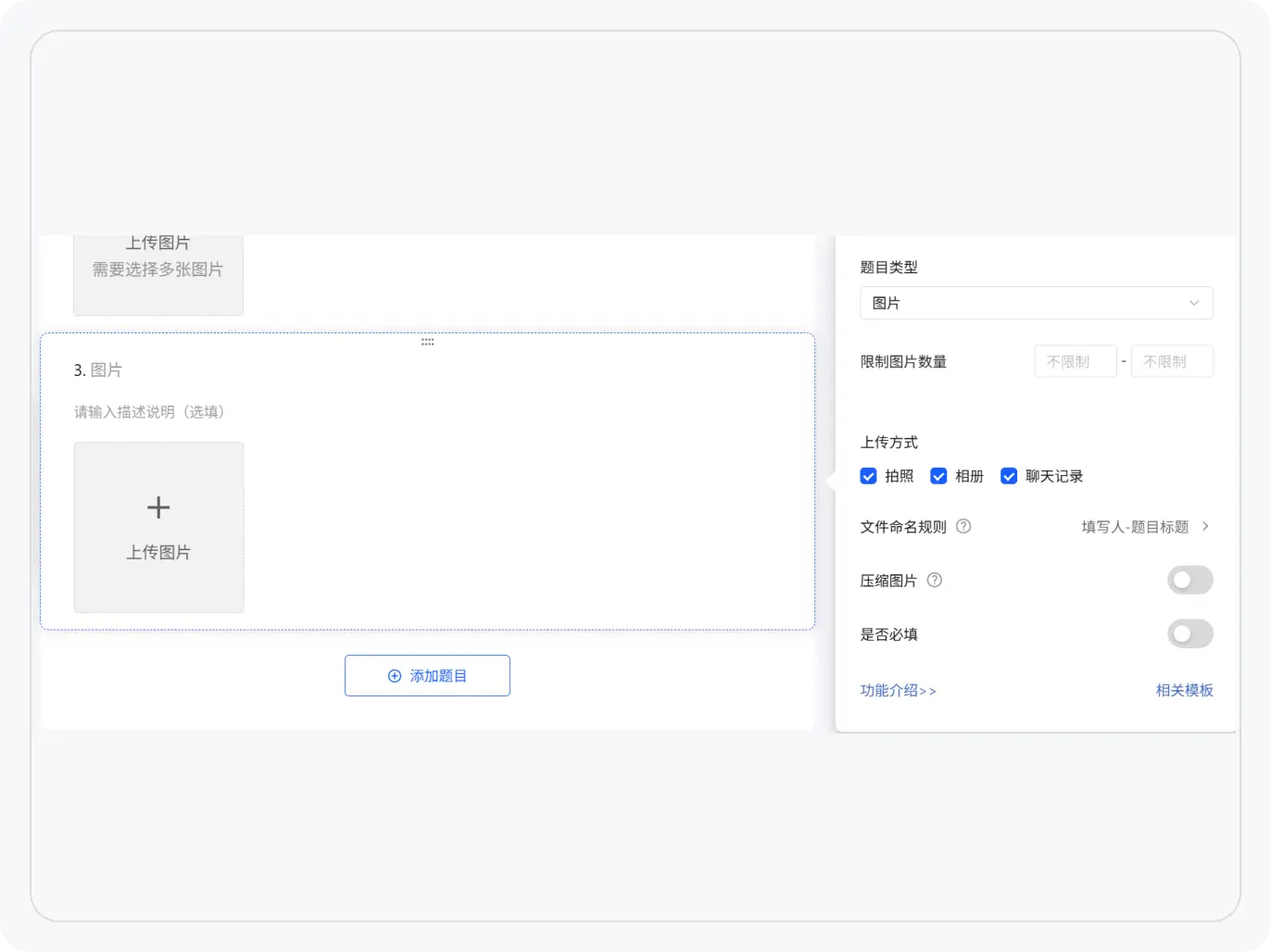Click the plus icon in question 3 upload box
Viewport: 1271px width, 952px height.
[x=158, y=507]
